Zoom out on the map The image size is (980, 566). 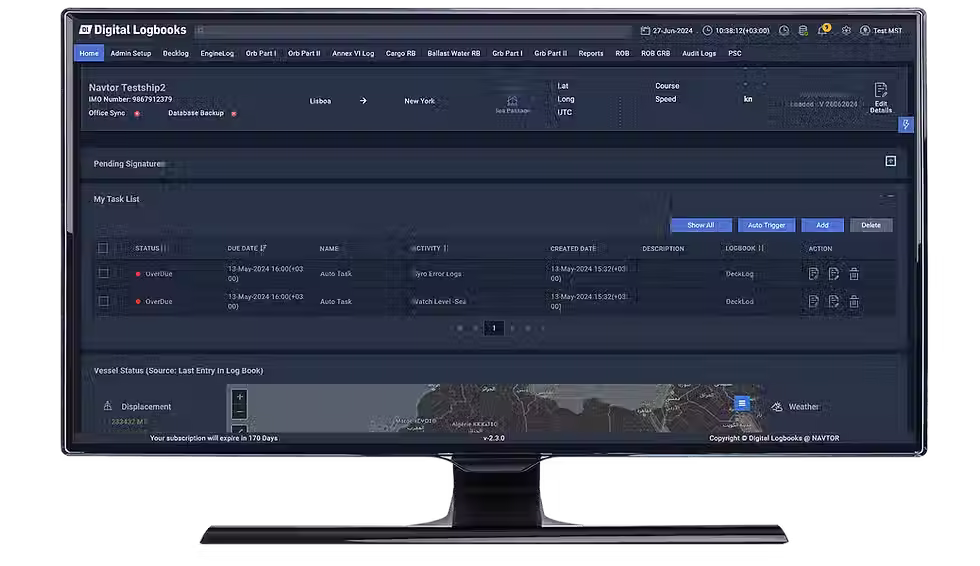(239, 412)
